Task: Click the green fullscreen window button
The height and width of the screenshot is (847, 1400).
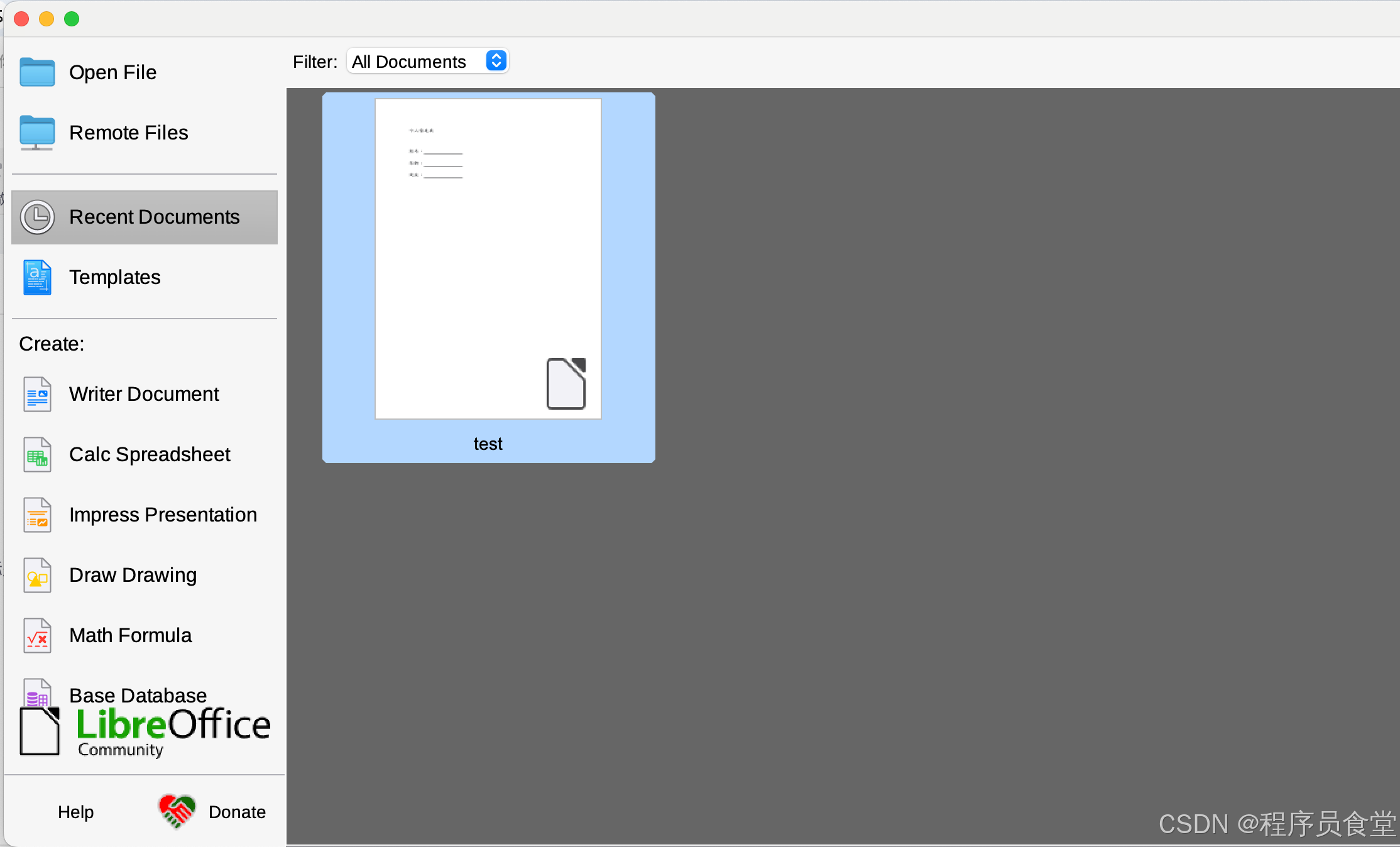Action: coord(72,19)
